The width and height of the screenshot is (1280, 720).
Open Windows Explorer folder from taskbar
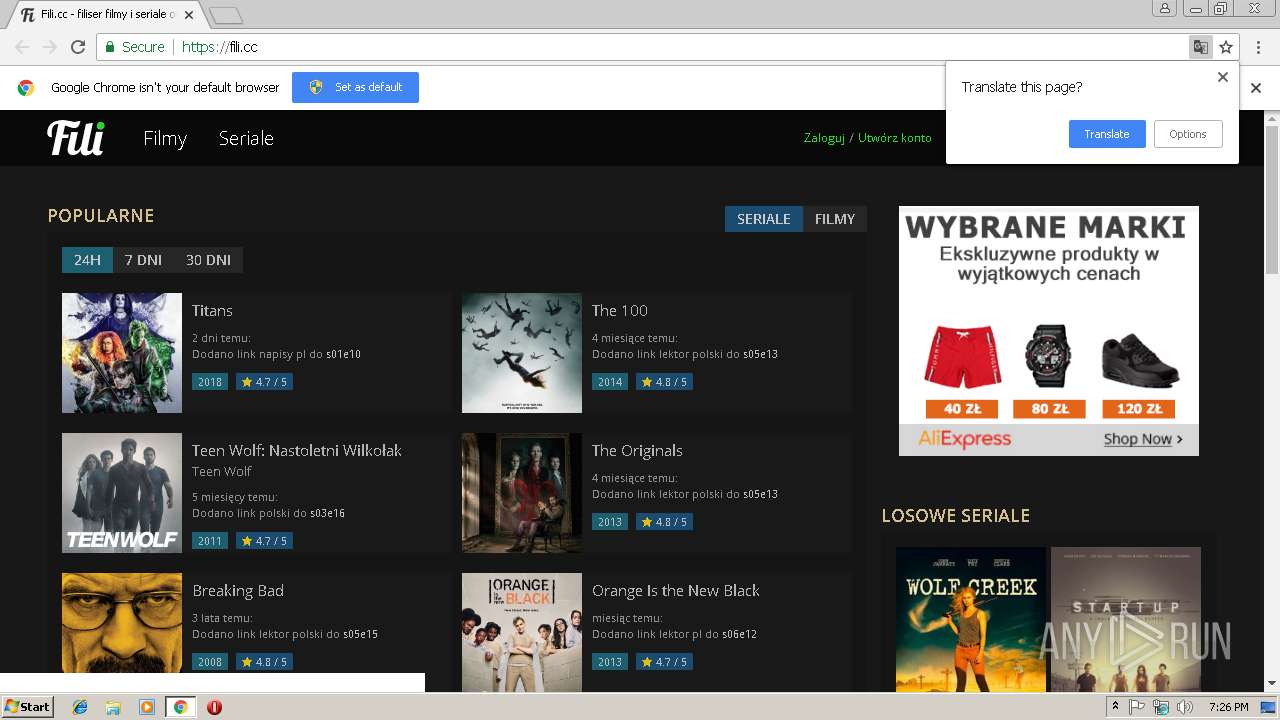click(113, 707)
